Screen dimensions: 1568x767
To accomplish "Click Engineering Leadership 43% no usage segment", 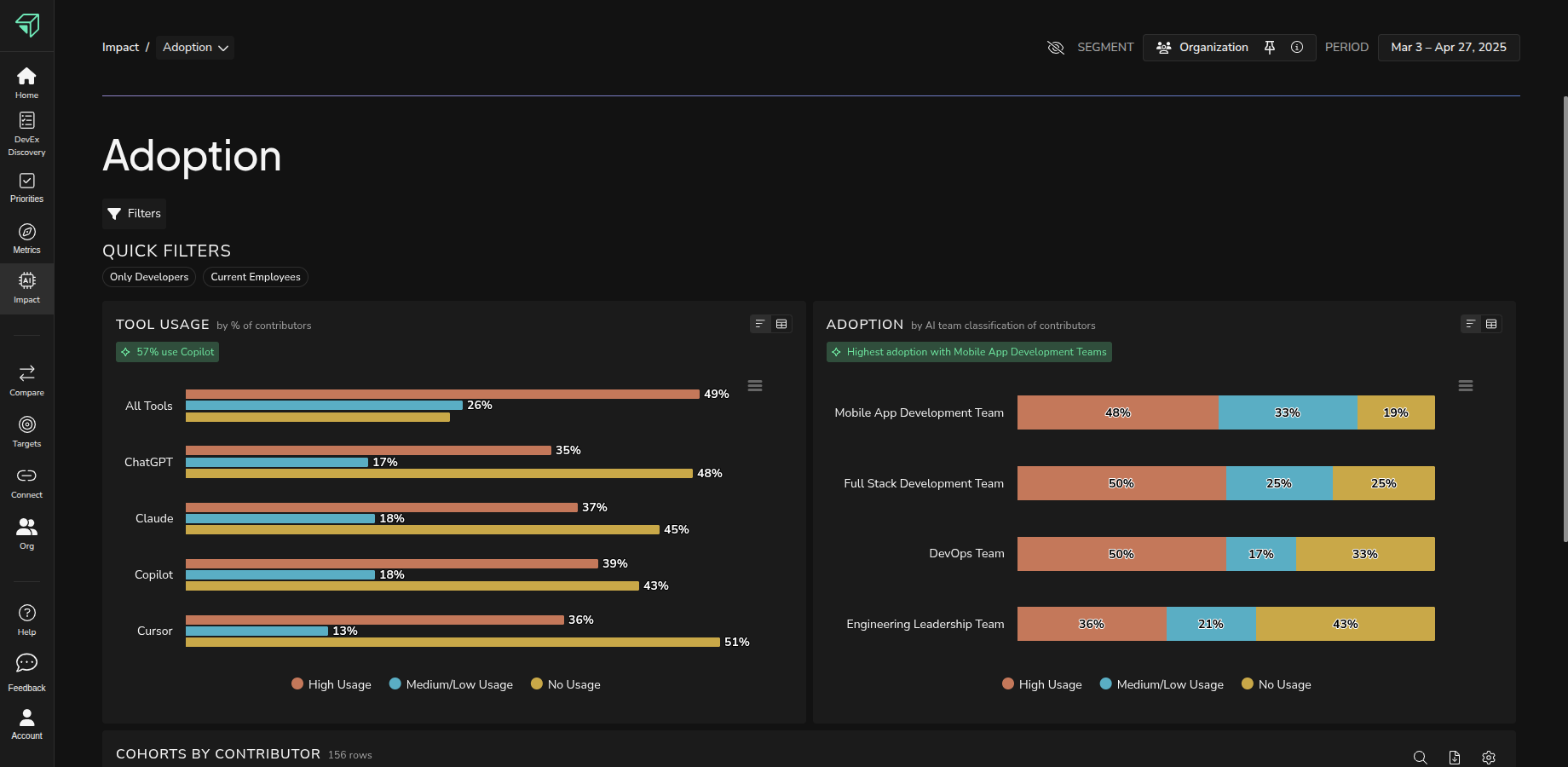I will pos(1346,624).
